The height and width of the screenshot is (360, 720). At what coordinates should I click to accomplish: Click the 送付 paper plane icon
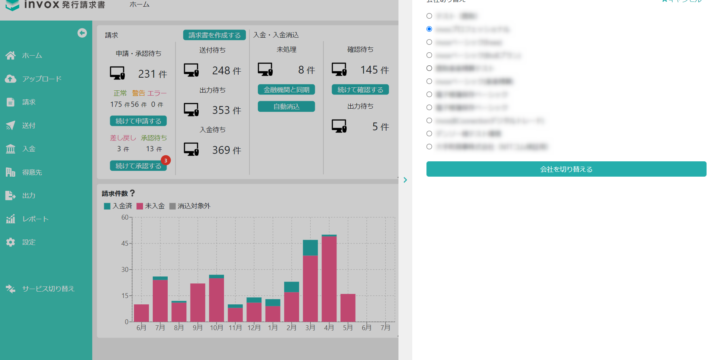point(11,125)
